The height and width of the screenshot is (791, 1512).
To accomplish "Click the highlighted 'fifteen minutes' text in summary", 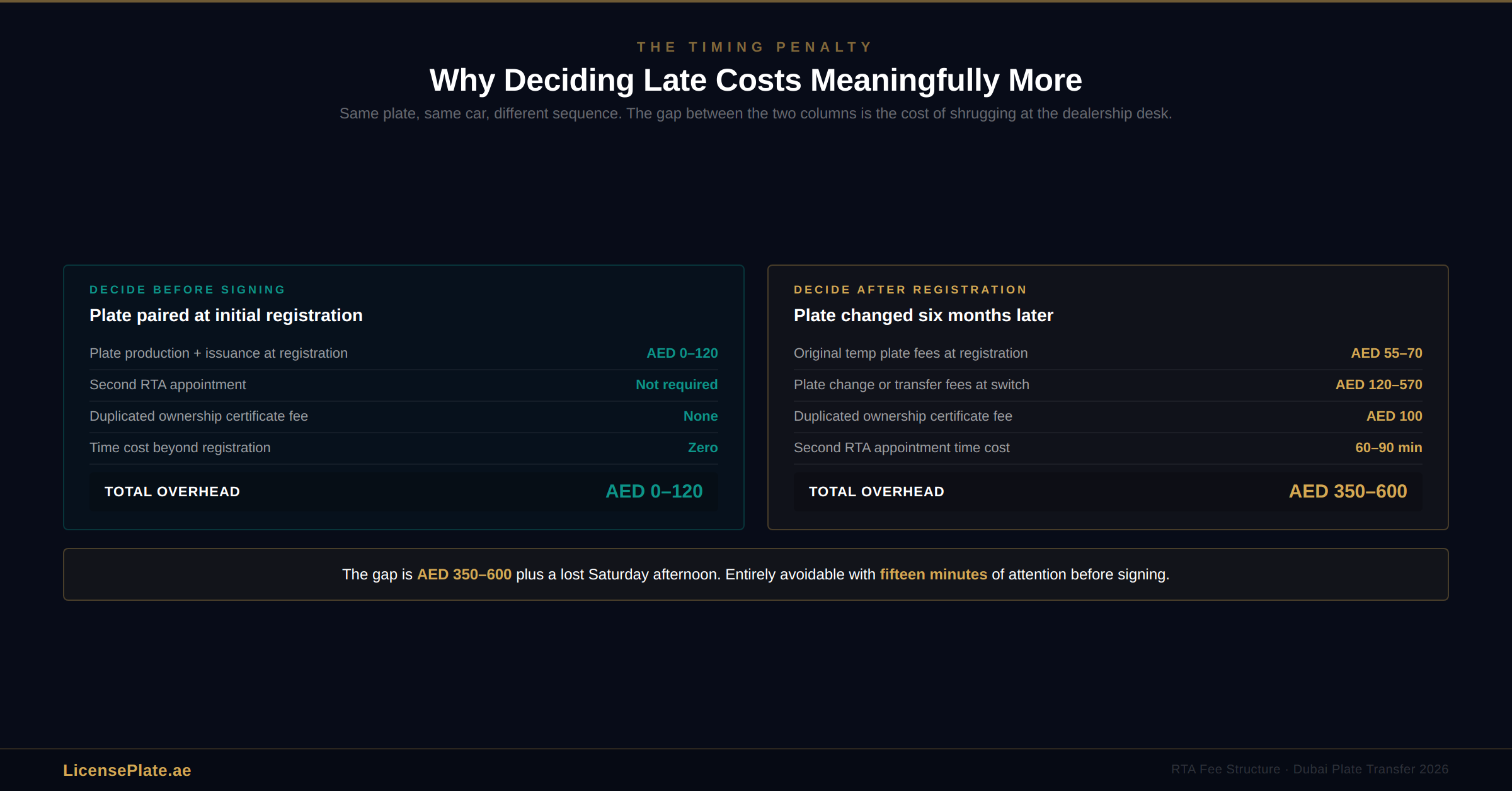I will point(933,574).
